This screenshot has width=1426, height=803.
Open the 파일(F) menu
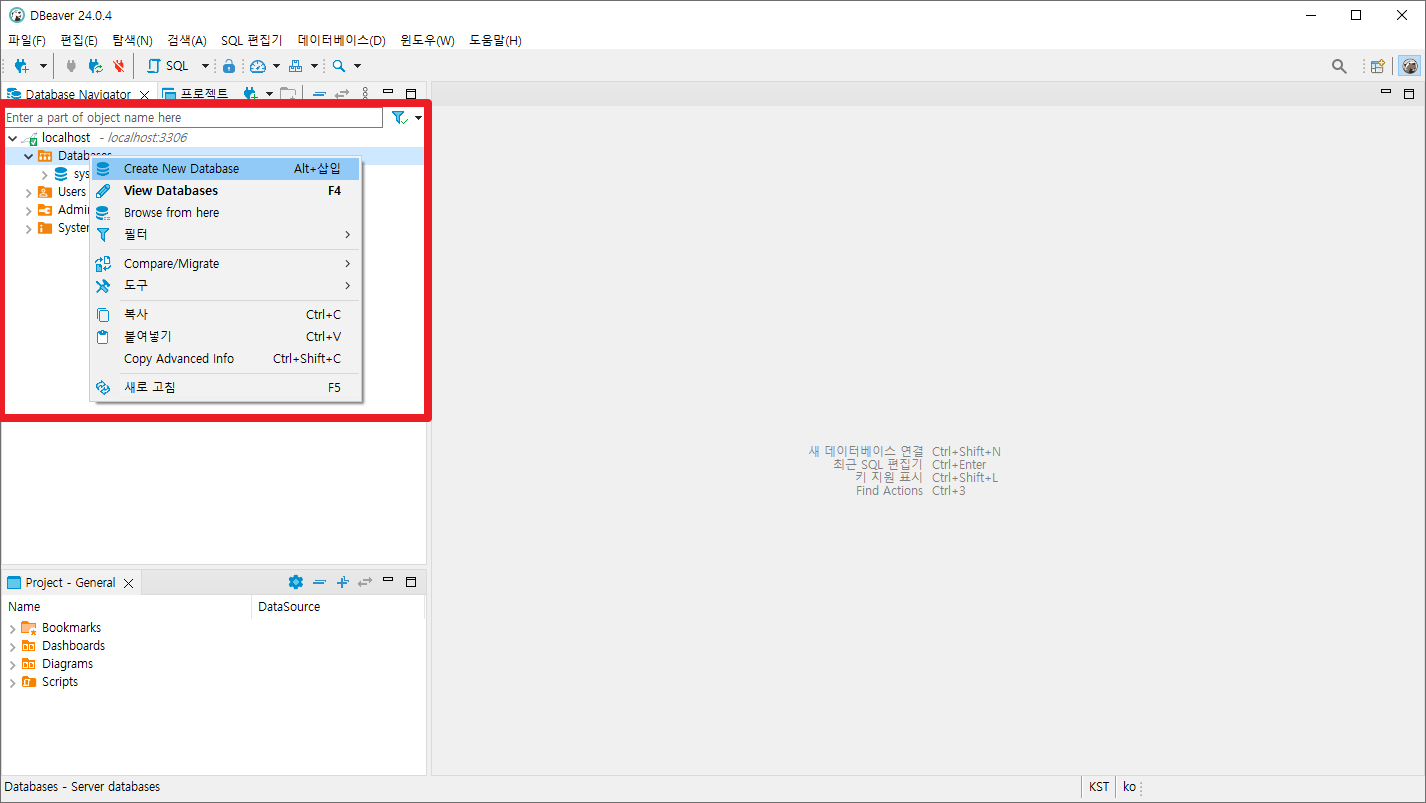tap(27, 40)
